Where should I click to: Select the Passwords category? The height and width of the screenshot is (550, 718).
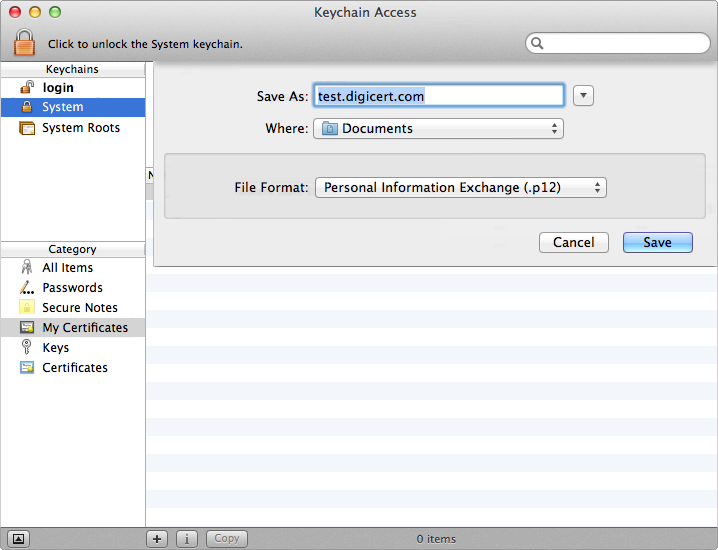tap(72, 288)
